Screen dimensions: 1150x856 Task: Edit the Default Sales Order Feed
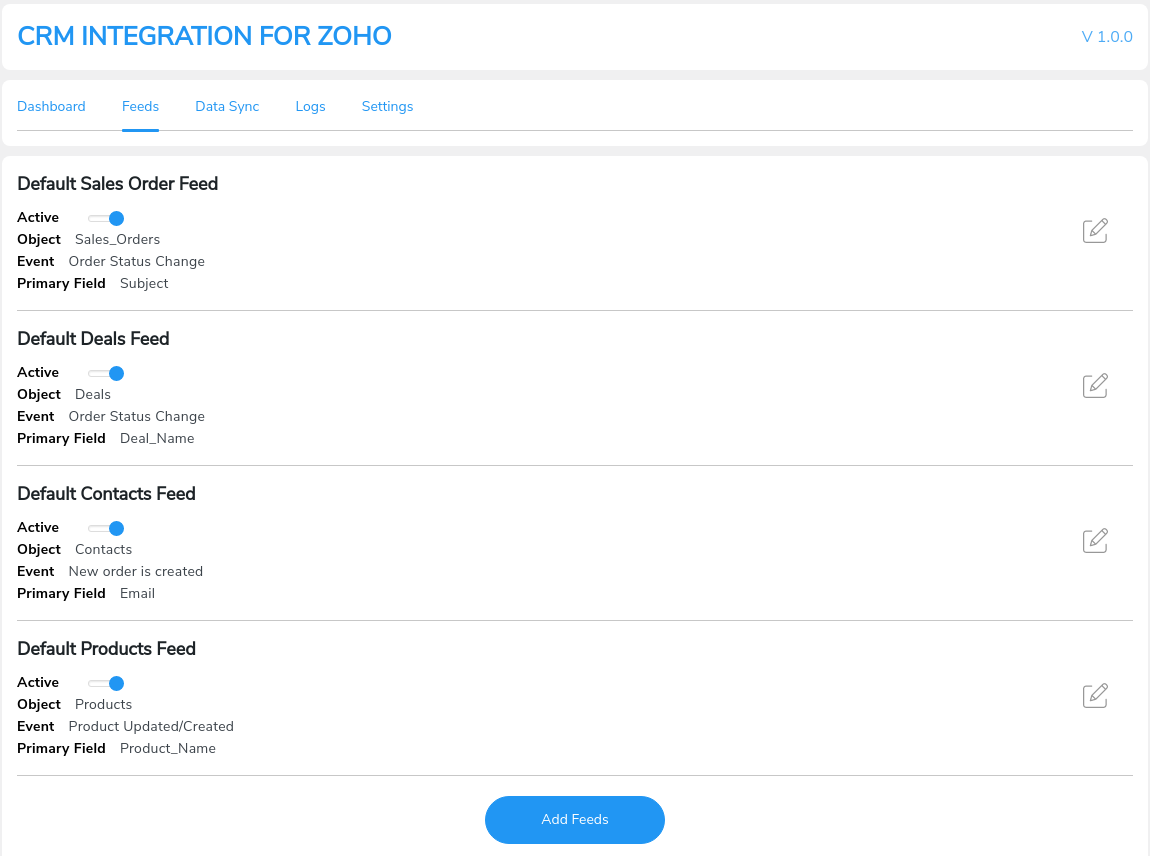(x=1095, y=230)
